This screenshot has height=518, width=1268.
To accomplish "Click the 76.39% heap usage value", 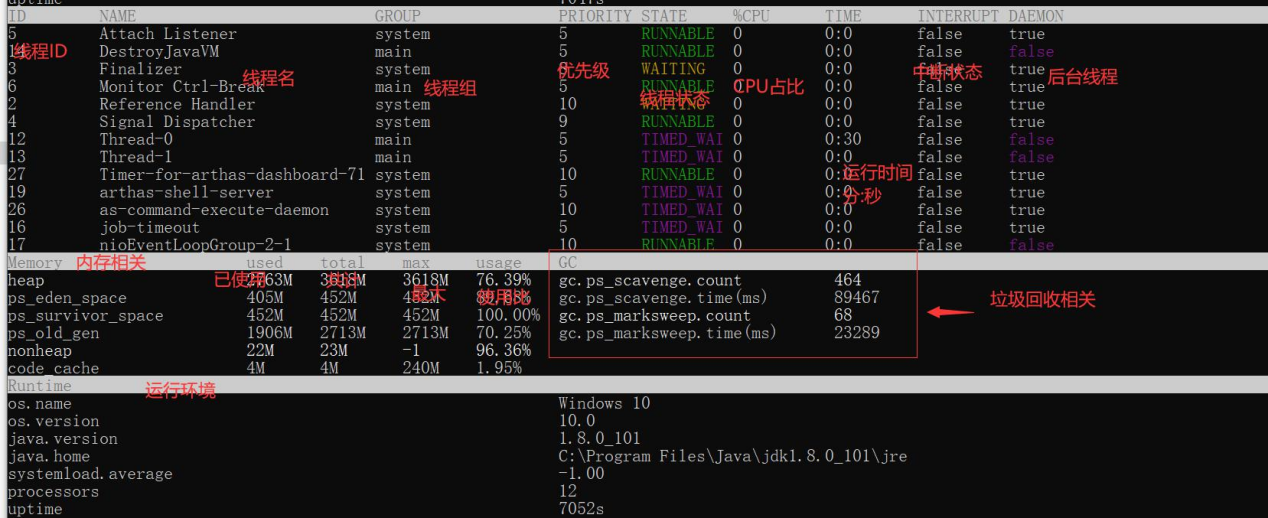I will pos(503,280).
